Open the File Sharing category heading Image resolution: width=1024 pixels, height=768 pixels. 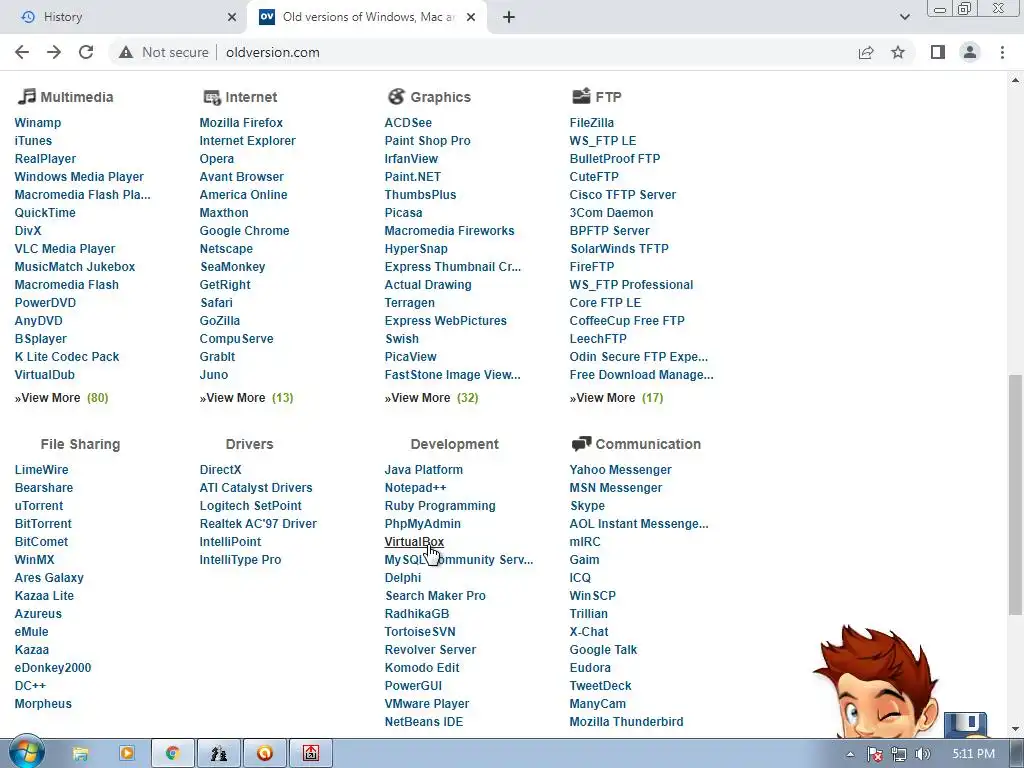coord(80,444)
